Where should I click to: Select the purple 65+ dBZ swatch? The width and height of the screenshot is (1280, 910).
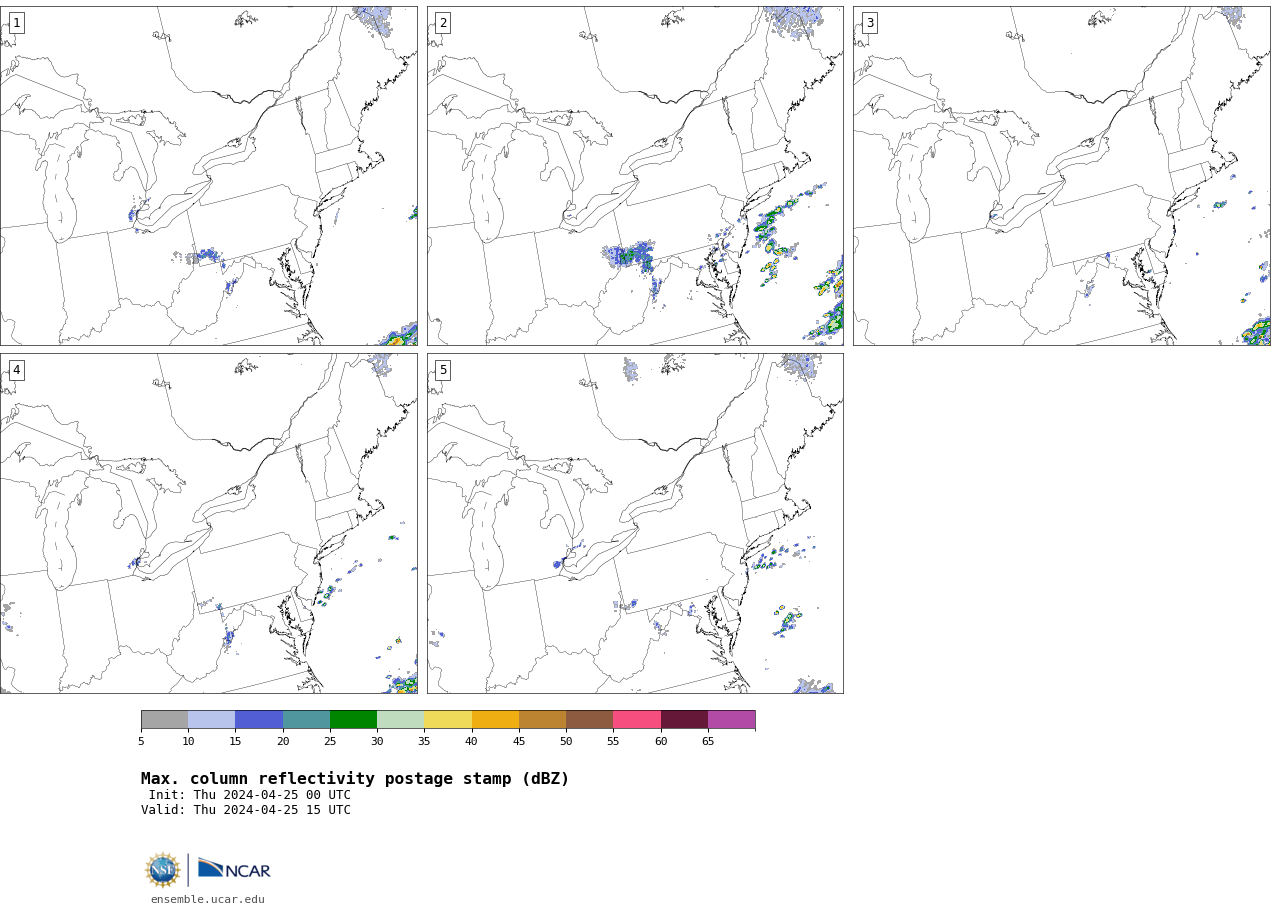coord(731,720)
